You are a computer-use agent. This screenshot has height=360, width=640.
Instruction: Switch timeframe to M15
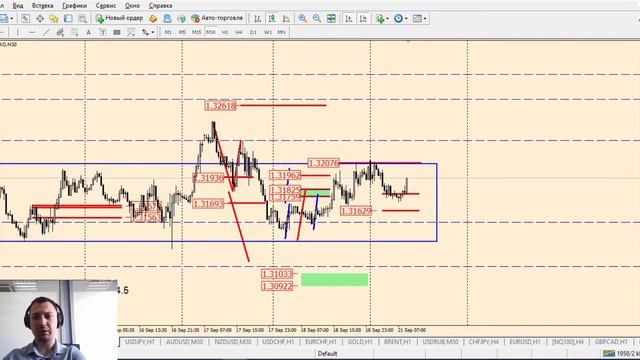point(196,32)
